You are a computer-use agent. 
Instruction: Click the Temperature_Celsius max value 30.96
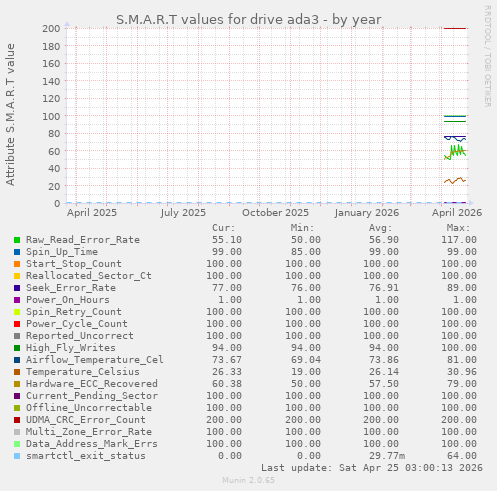click(462, 372)
